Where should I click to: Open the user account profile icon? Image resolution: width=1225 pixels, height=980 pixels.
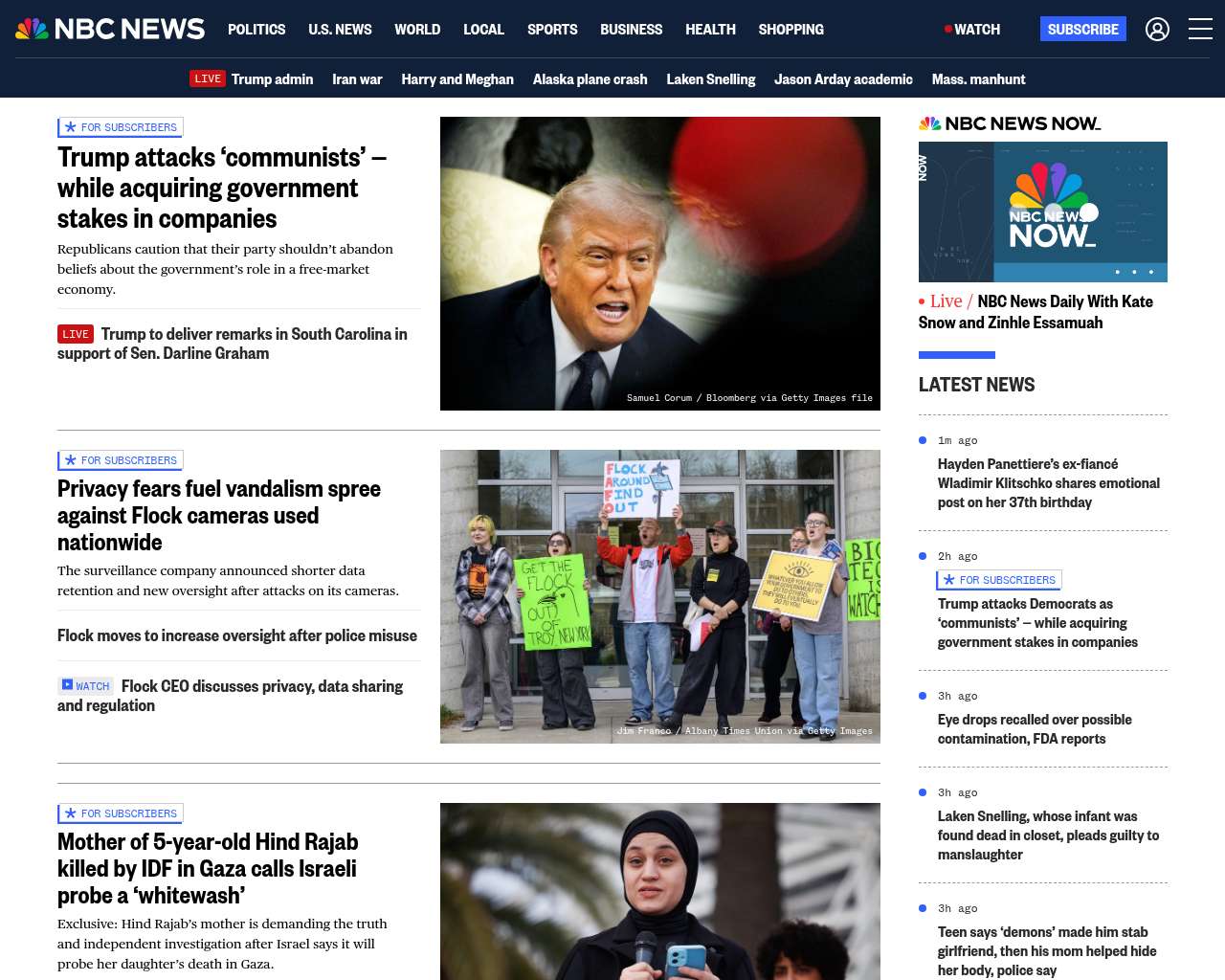point(1157,29)
